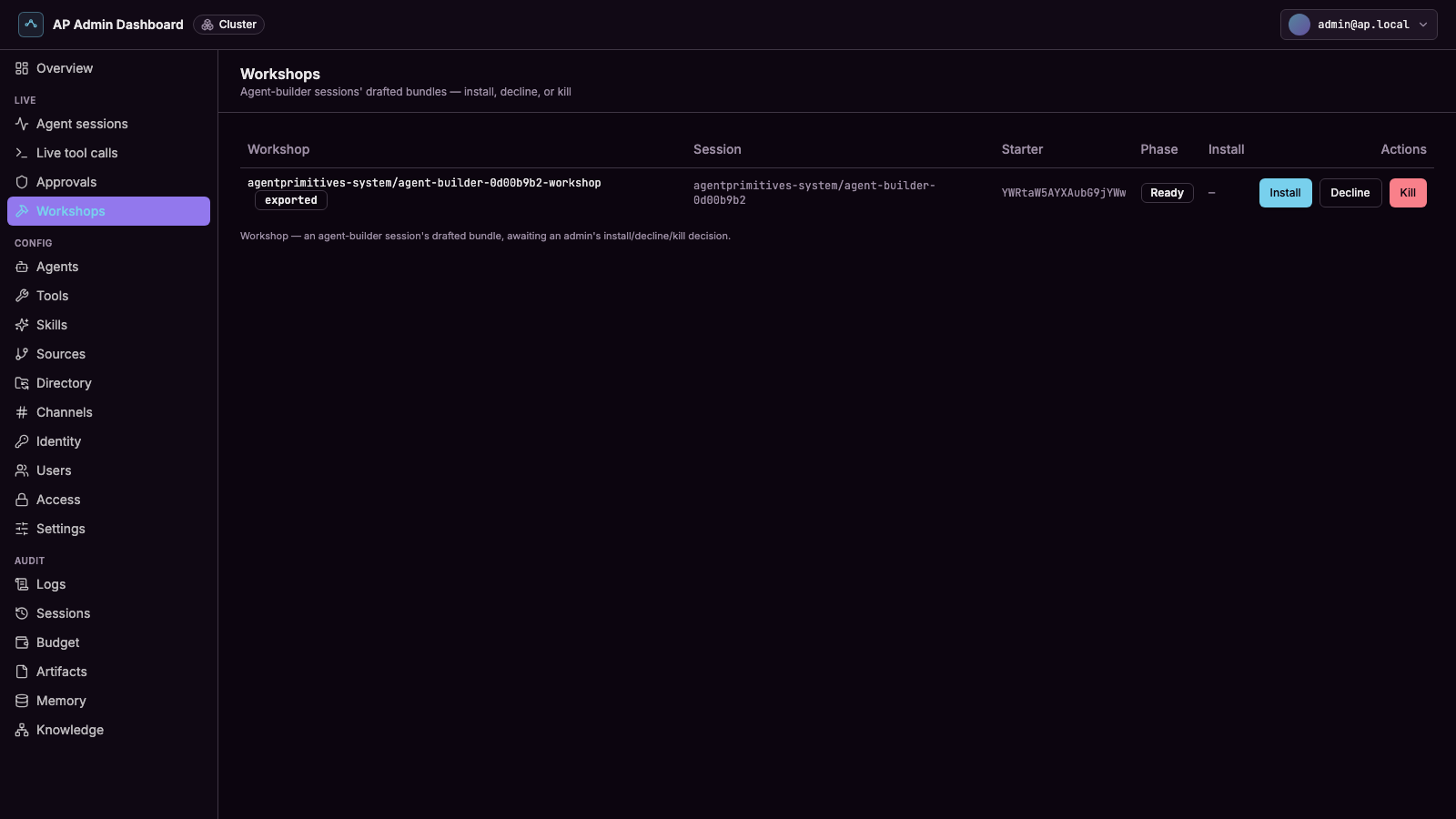Click the workshop name agent-builder-0d00b9b2-workshop
Viewport: 1456px width, 819px height.
tap(424, 183)
